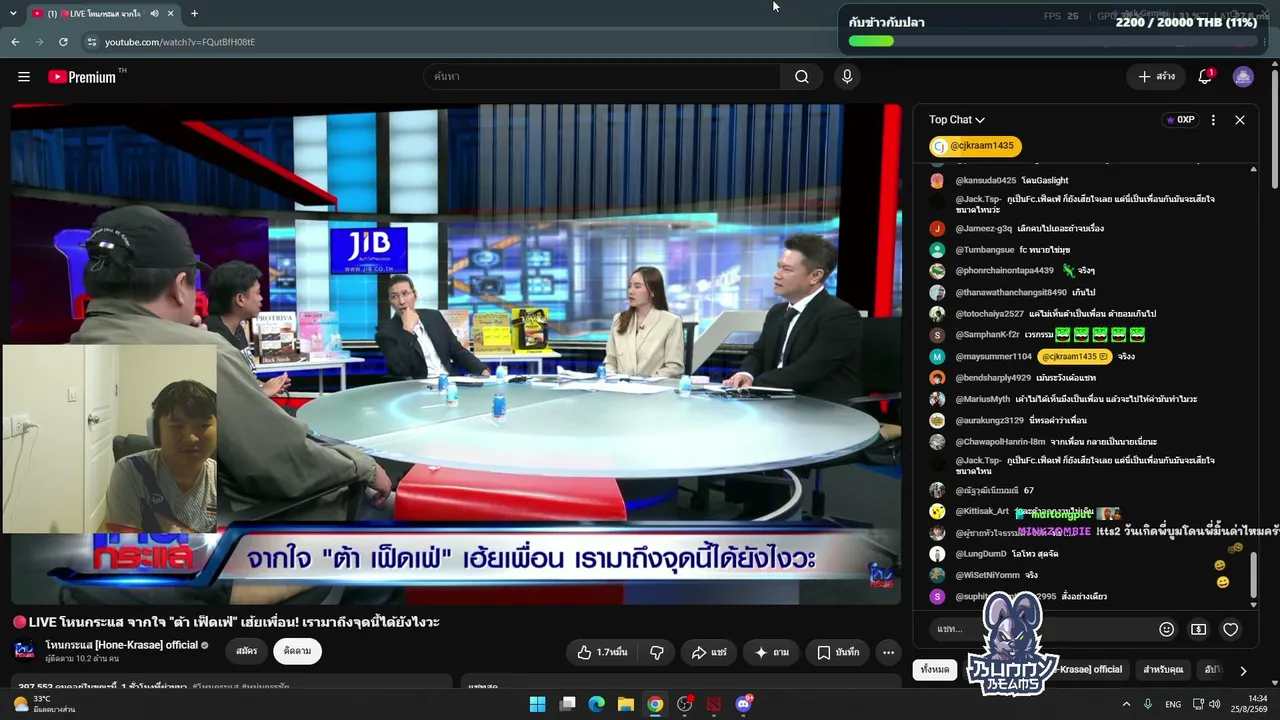Open the 0XP points badge

(1180, 120)
